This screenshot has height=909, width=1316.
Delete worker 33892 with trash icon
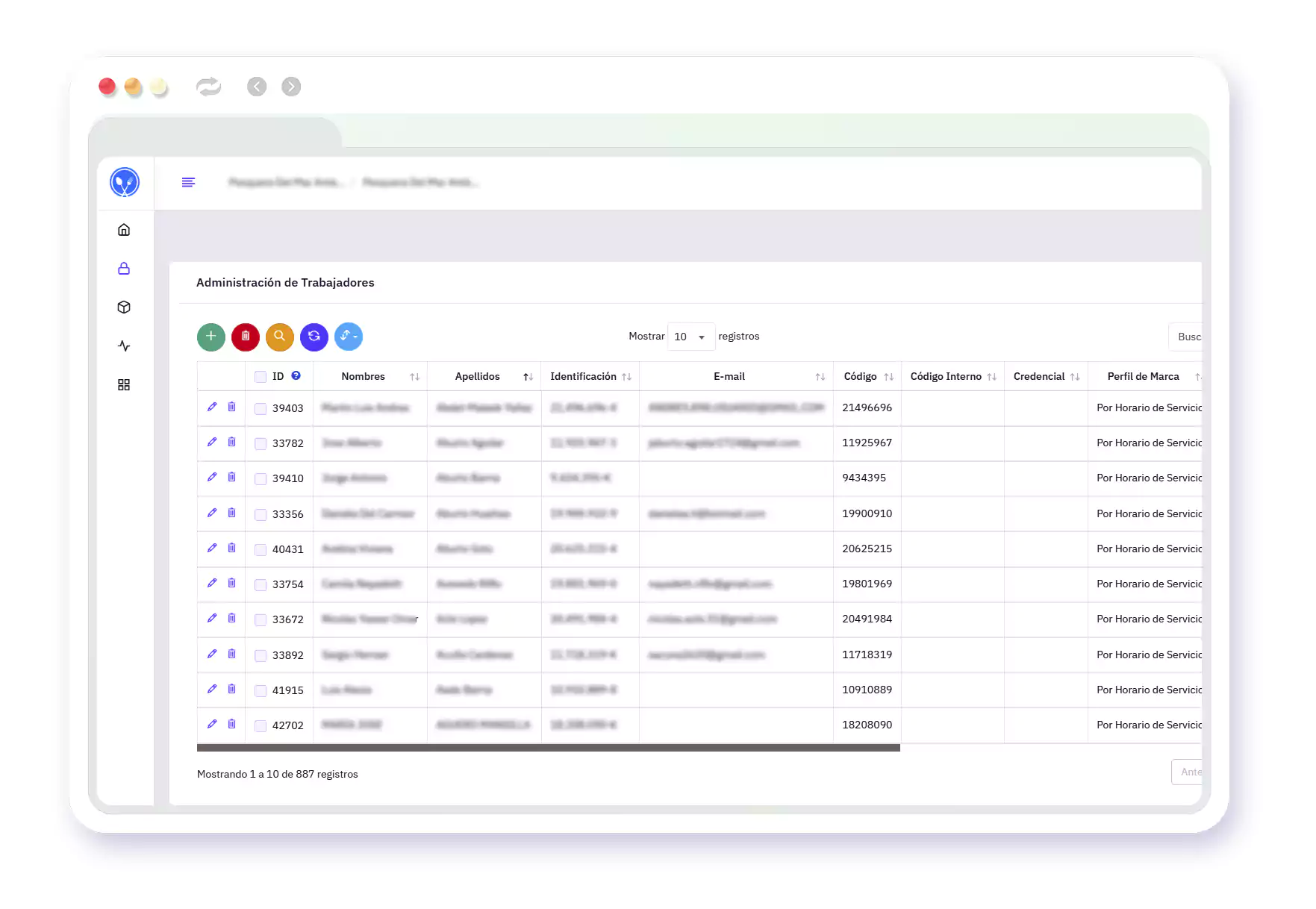pyautogui.click(x=231, y=654)
